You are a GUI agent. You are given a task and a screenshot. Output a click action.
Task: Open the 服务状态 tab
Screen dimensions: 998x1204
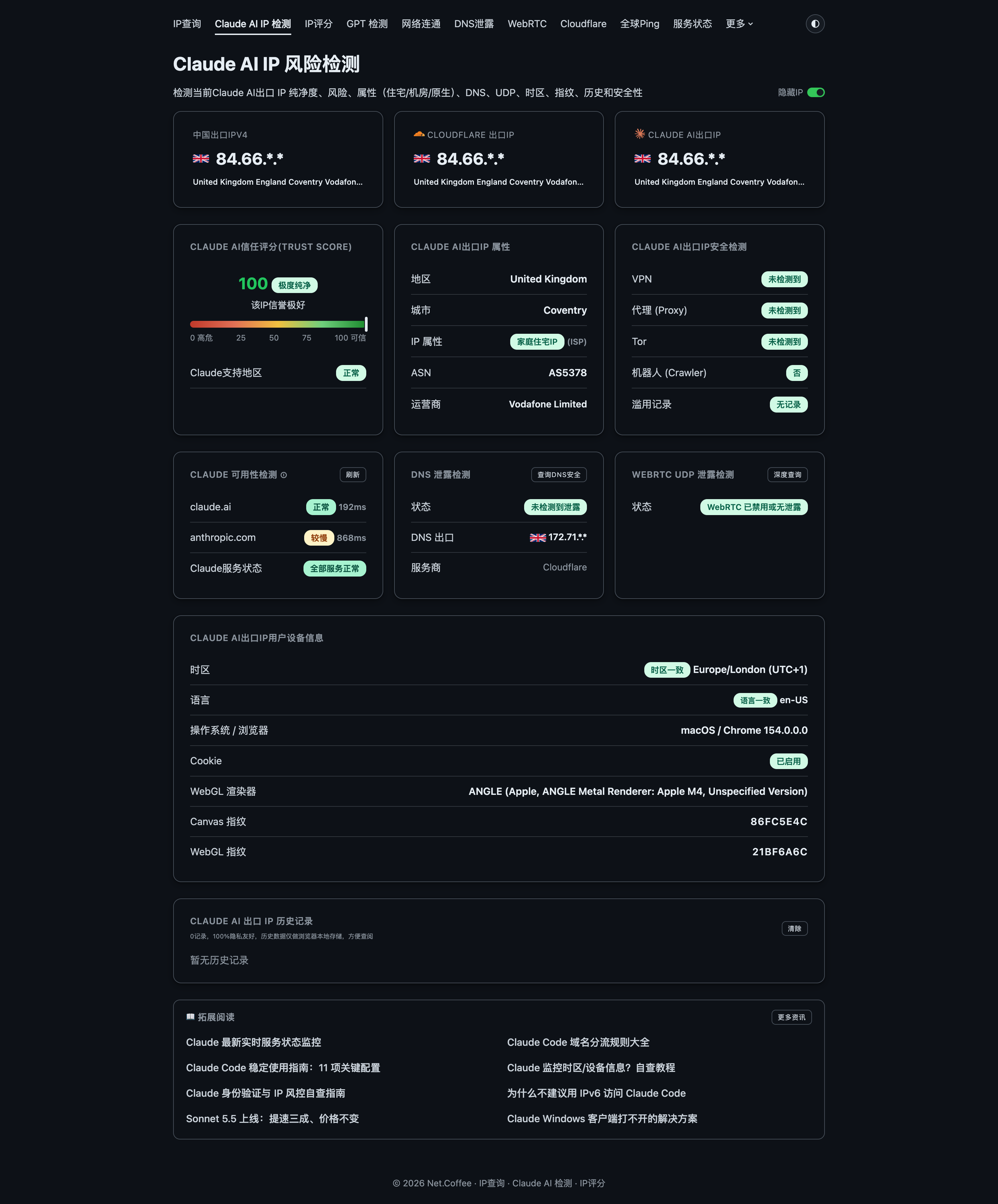point(692,23)
